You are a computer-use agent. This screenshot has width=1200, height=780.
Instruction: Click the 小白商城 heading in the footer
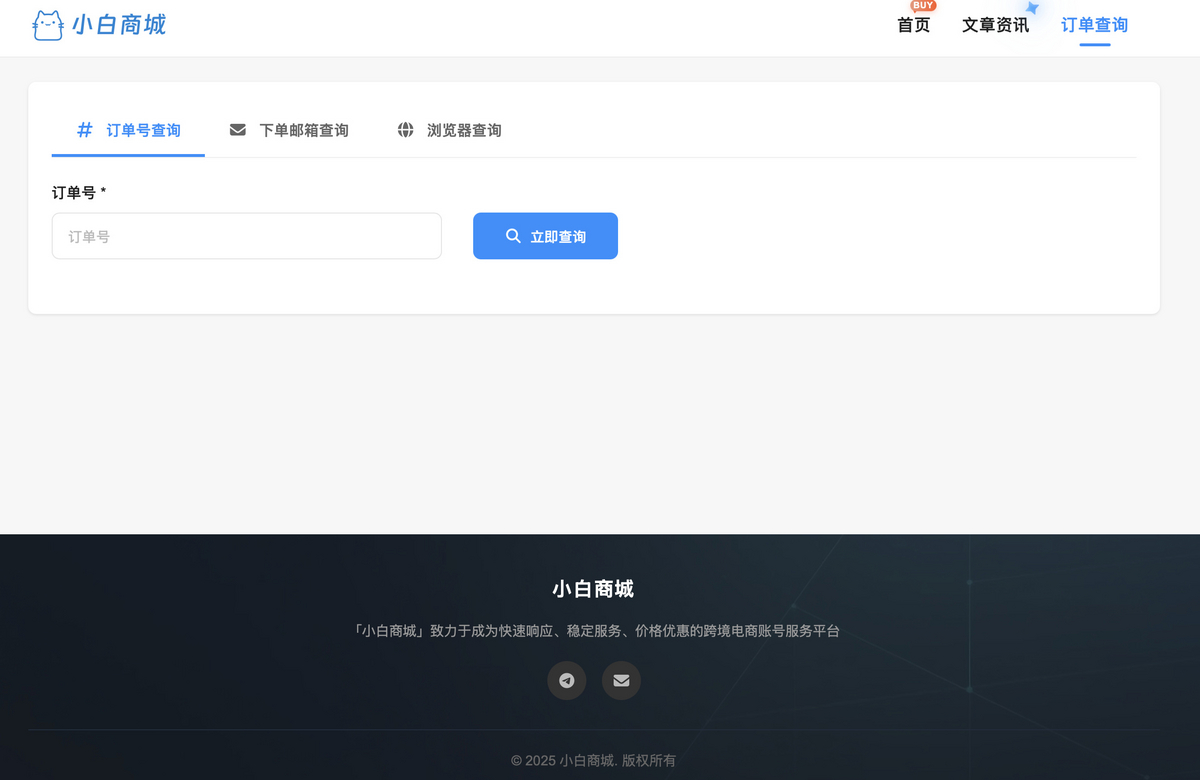point(592,589)
